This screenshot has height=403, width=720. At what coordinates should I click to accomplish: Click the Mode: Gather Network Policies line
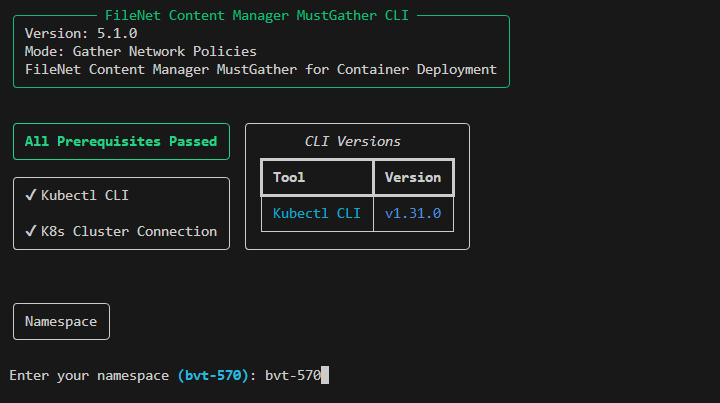[141, 51]
